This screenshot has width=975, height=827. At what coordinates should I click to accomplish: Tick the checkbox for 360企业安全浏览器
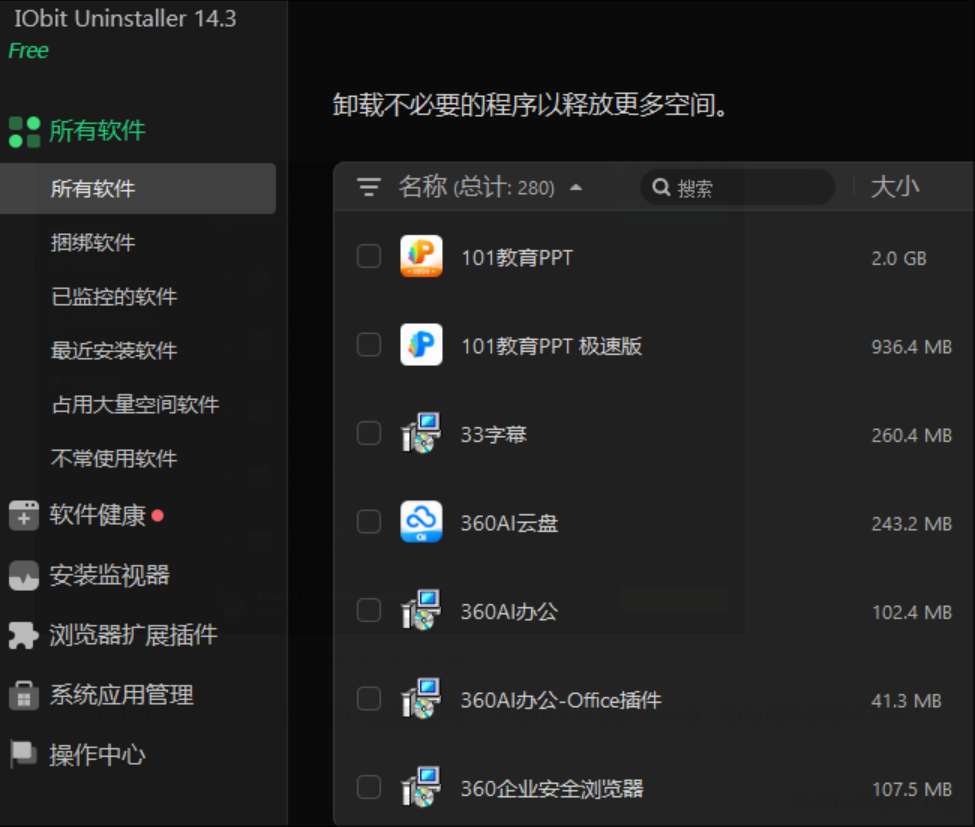[368, 787]
